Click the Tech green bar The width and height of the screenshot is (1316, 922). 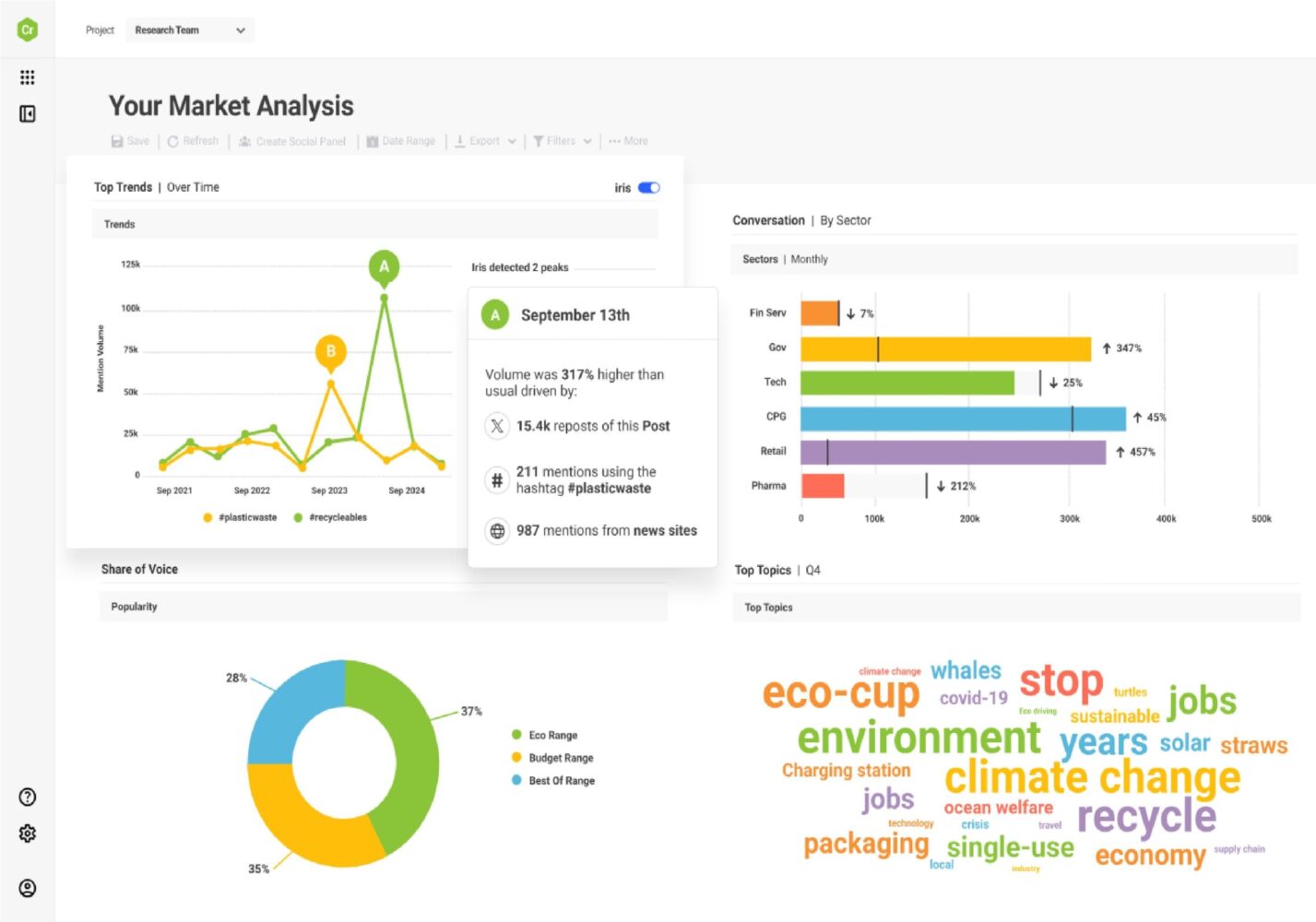click(x=907, y=383)
